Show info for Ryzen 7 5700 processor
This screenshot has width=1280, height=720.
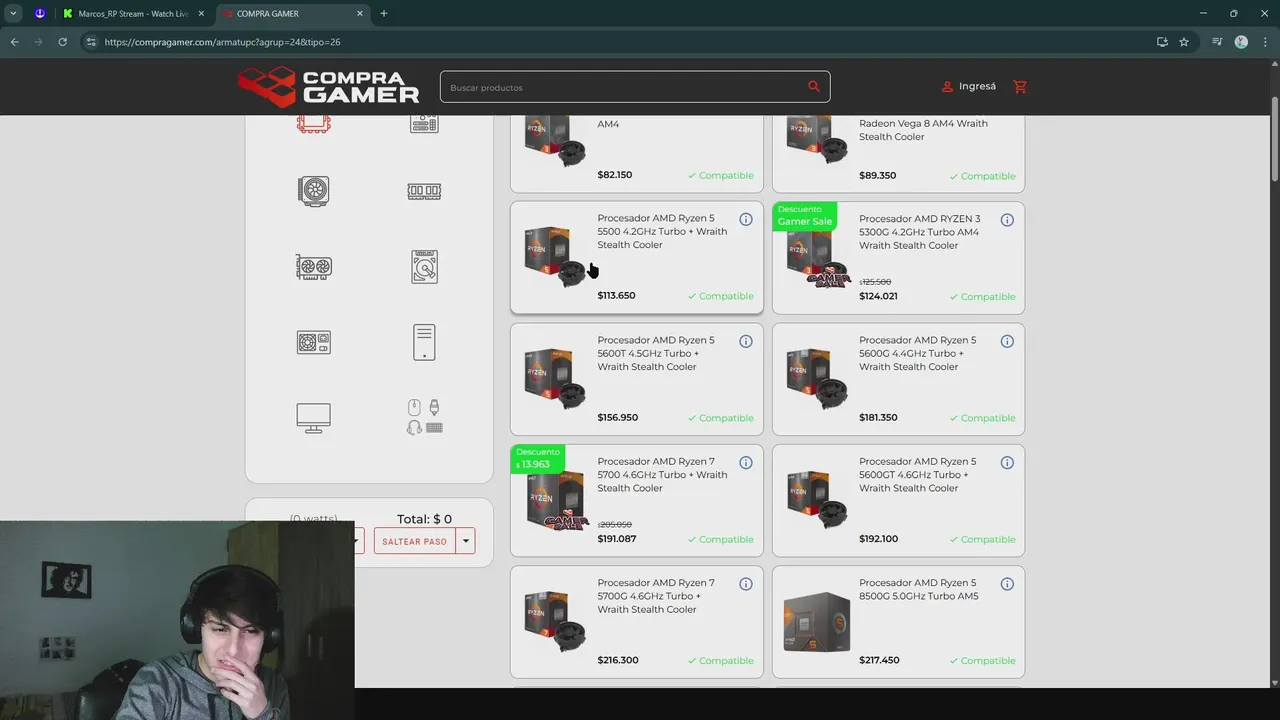[746, 463]
